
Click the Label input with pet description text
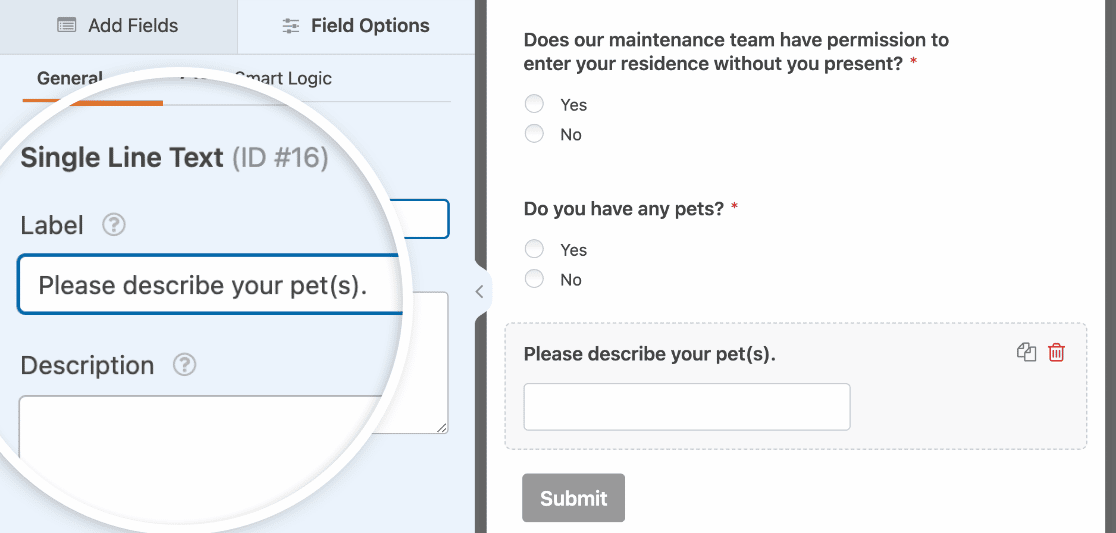pyautogui.click(x=211, y=285)
